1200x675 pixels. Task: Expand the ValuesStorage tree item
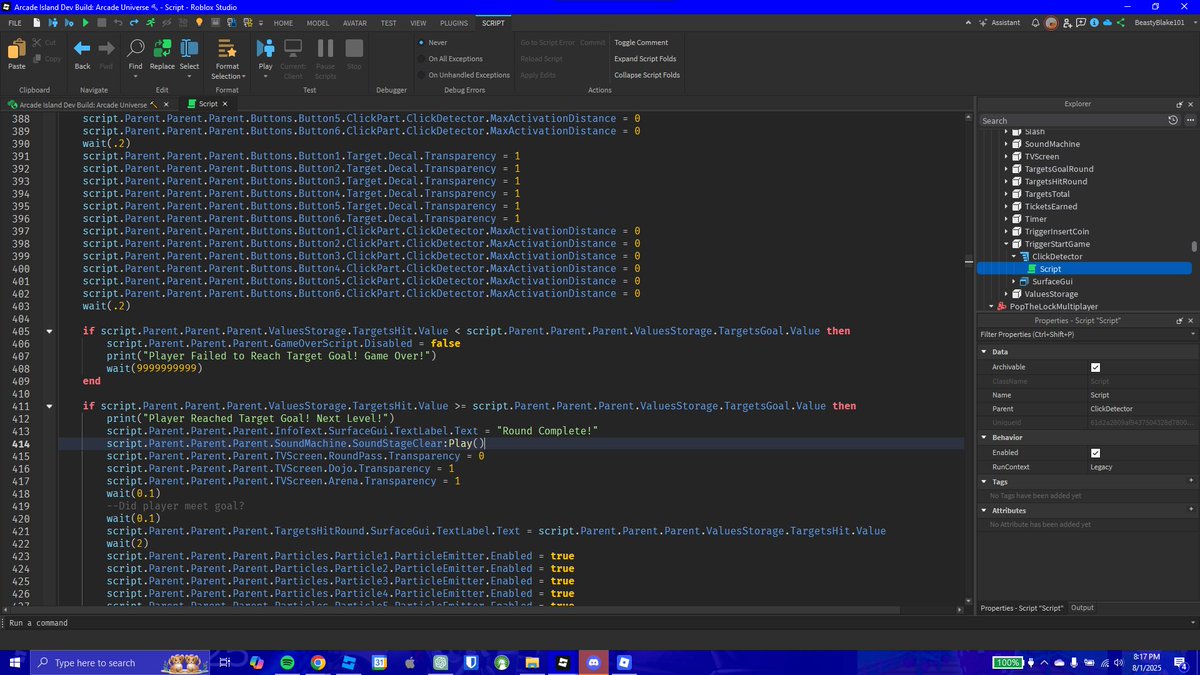pyautogui.click(x=1007, y=294)
